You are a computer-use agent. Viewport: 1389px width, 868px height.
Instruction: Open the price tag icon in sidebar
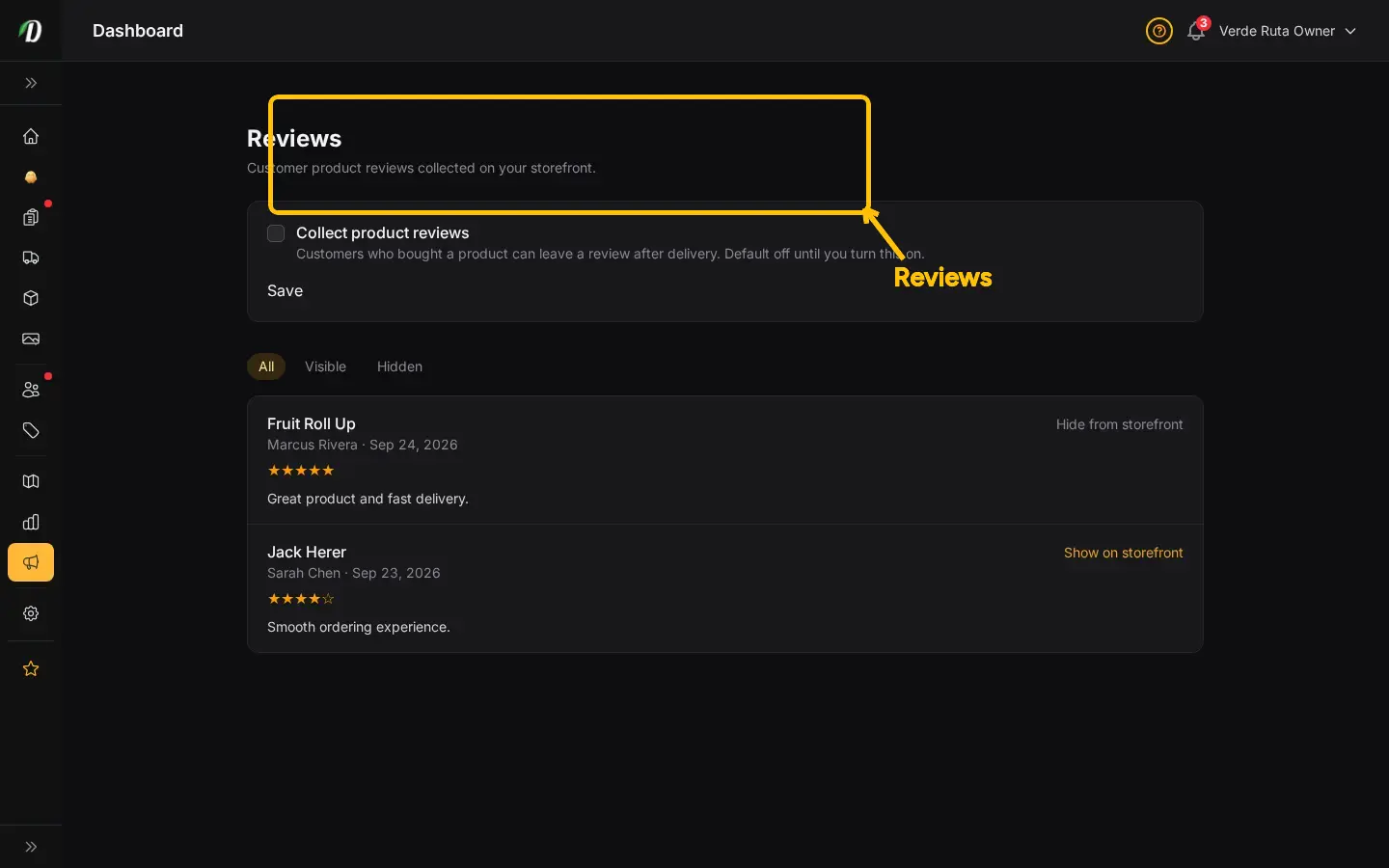31,430
